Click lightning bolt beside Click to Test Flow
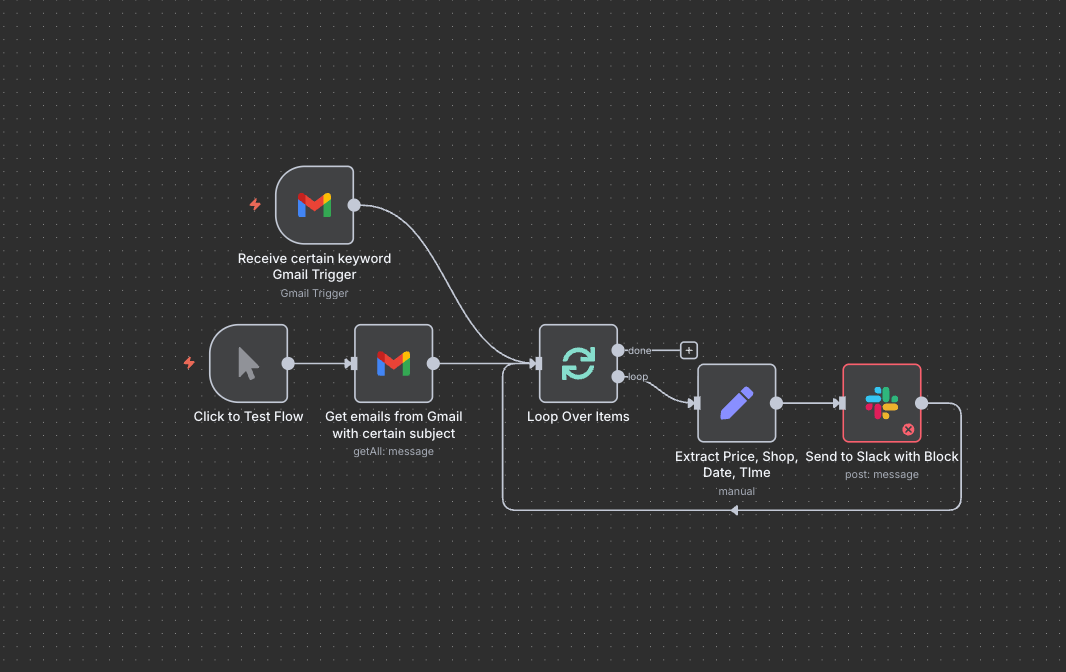 [x=189, y=363]
